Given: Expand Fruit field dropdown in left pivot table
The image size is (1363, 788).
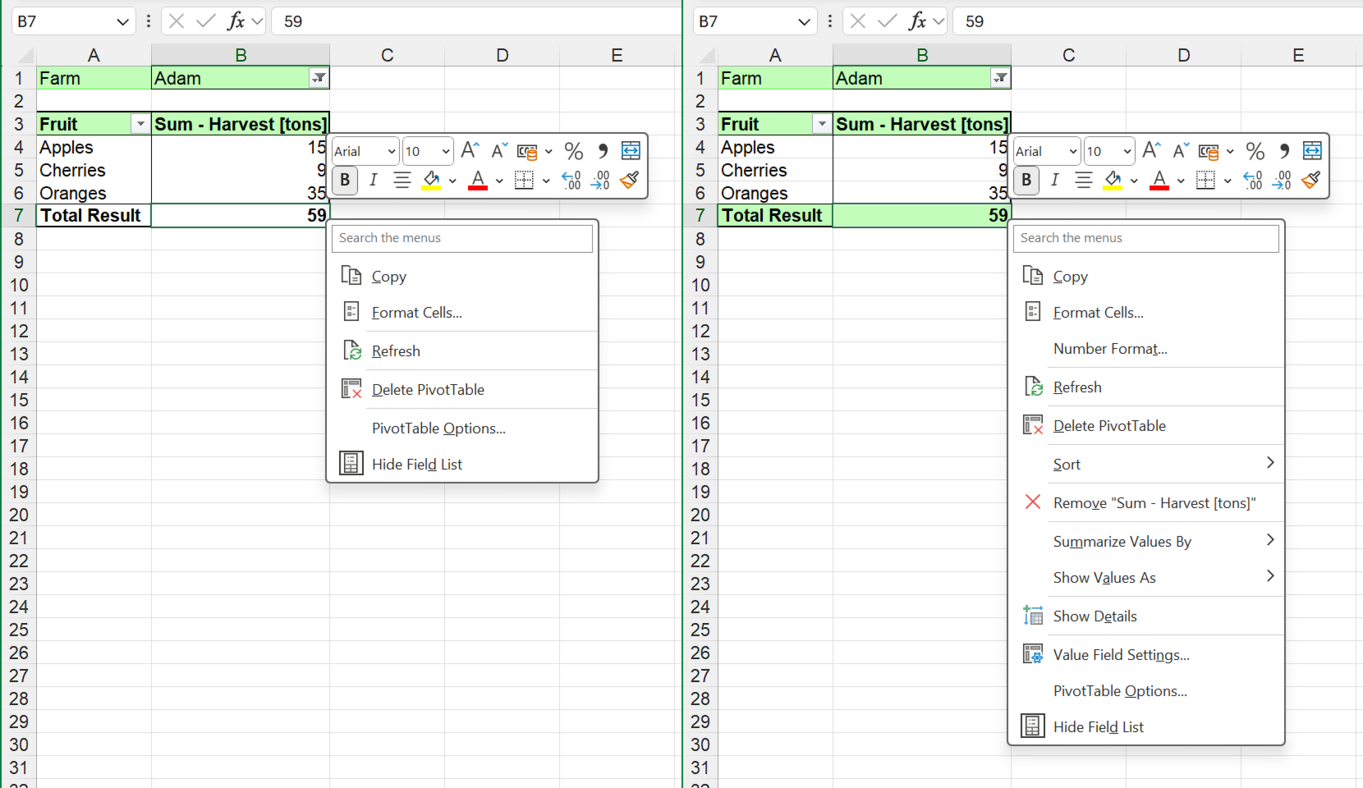Looking at the screenshot, I should [x=140, y=124].
